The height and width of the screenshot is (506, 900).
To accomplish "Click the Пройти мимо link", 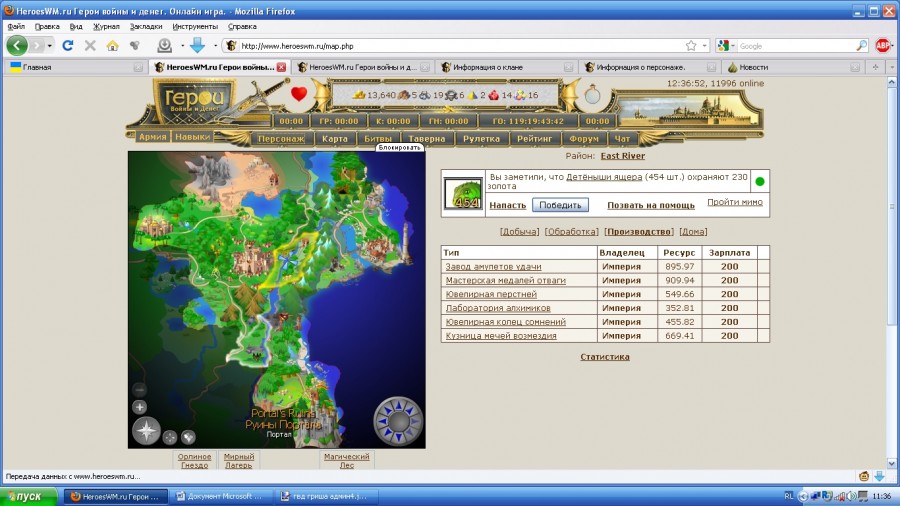I will pyautogui.click(x=735, y=202).
